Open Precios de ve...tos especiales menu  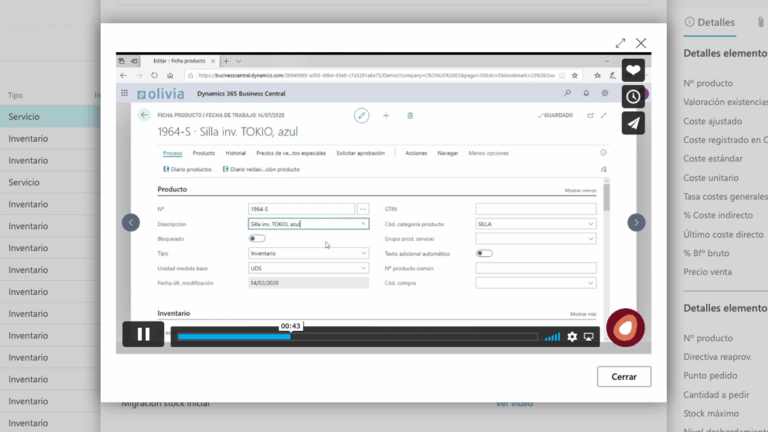291,153
